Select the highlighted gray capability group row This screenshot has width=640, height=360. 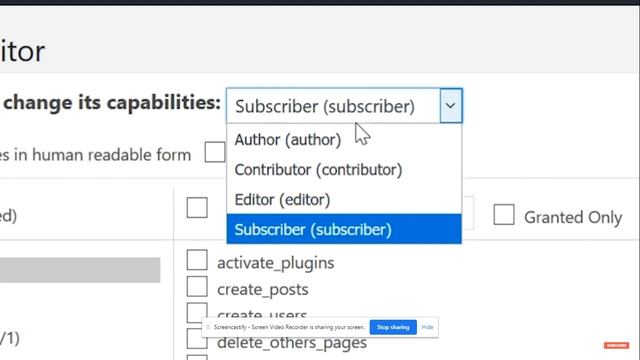click(80, 270)
